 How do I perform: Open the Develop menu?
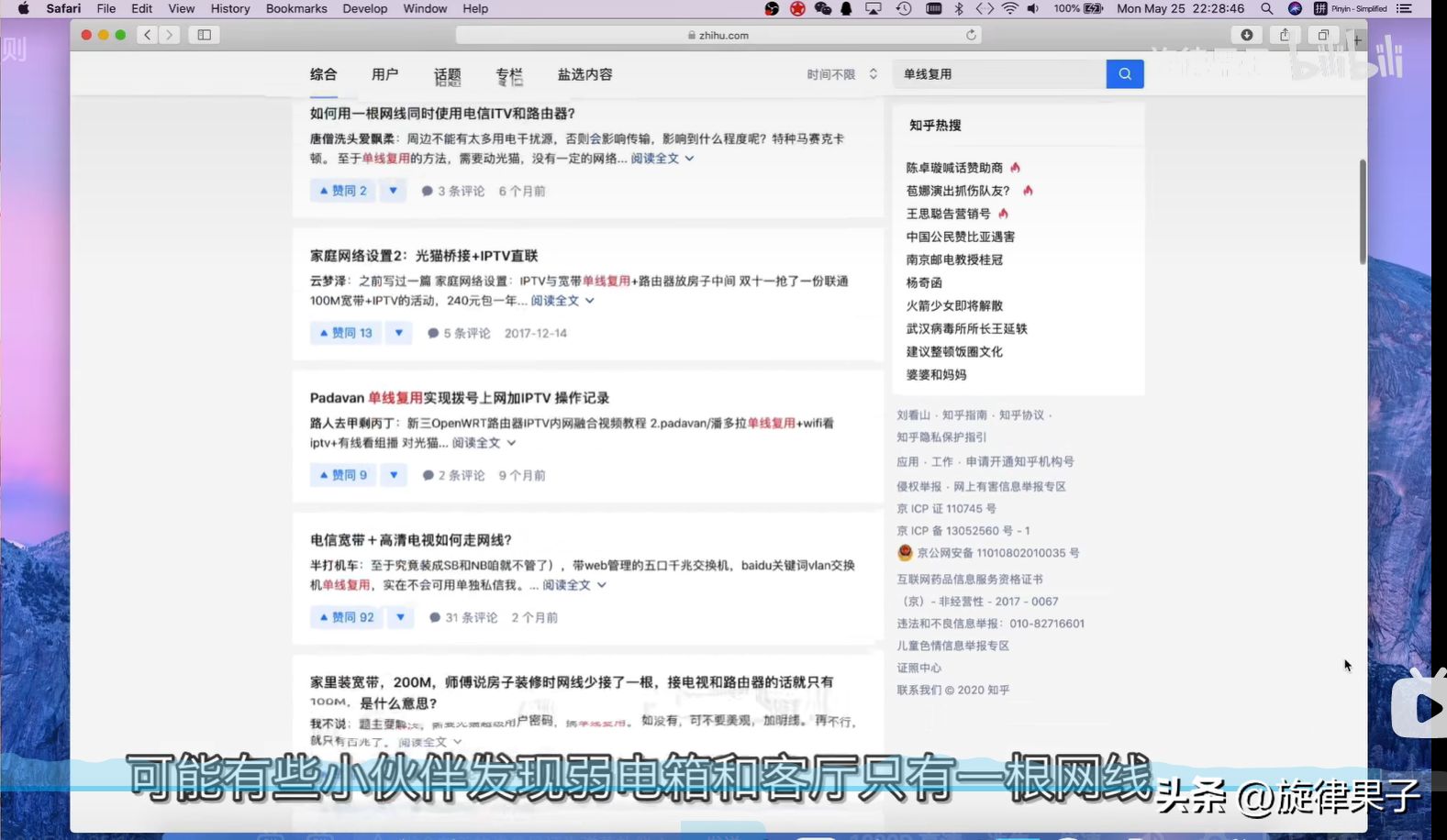click(x=365, y=8)
